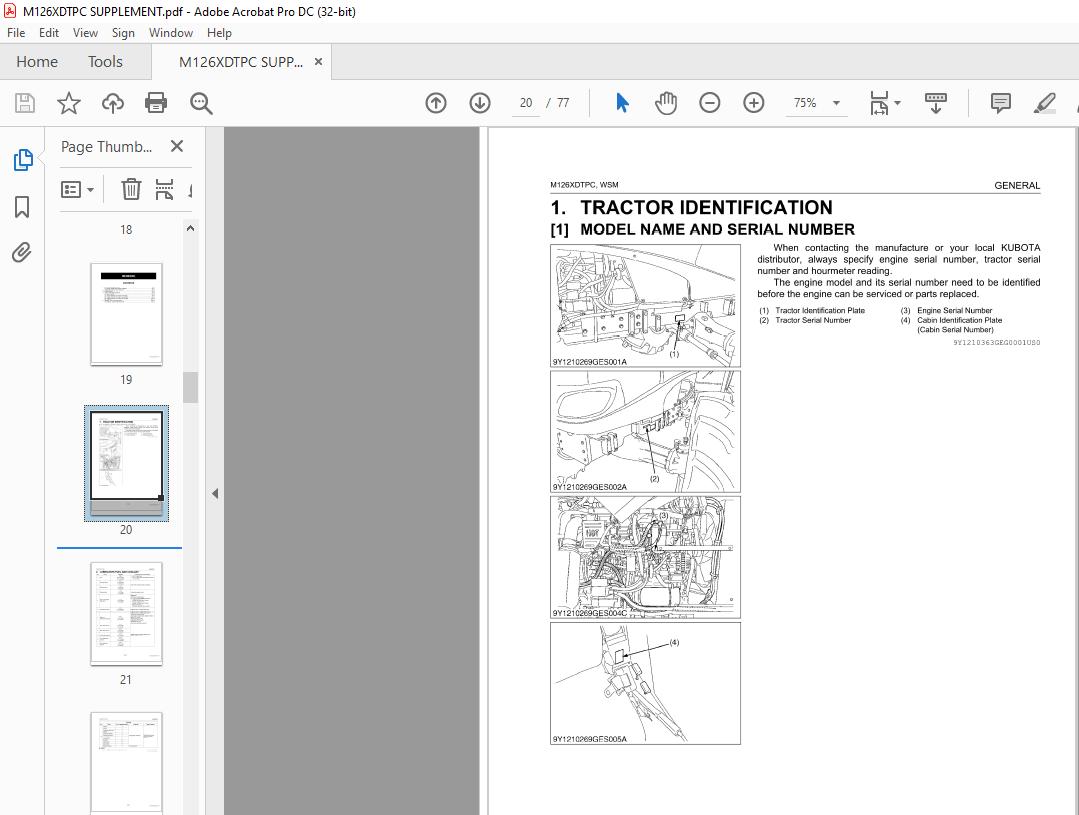Image resolution: width=1079 pixels, height=815 pixels.
Task: Open the Bookmarks sidebar panel
Action: point(22,207)
